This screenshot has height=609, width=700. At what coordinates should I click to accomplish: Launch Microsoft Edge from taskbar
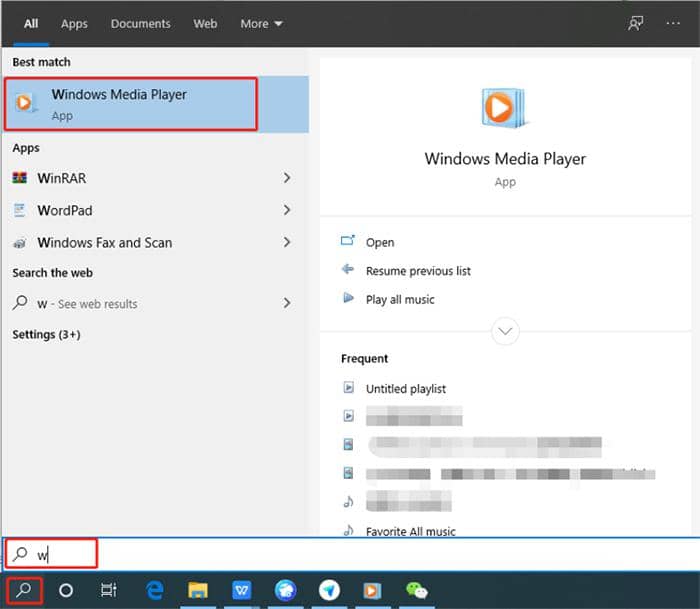click(154, 590)
